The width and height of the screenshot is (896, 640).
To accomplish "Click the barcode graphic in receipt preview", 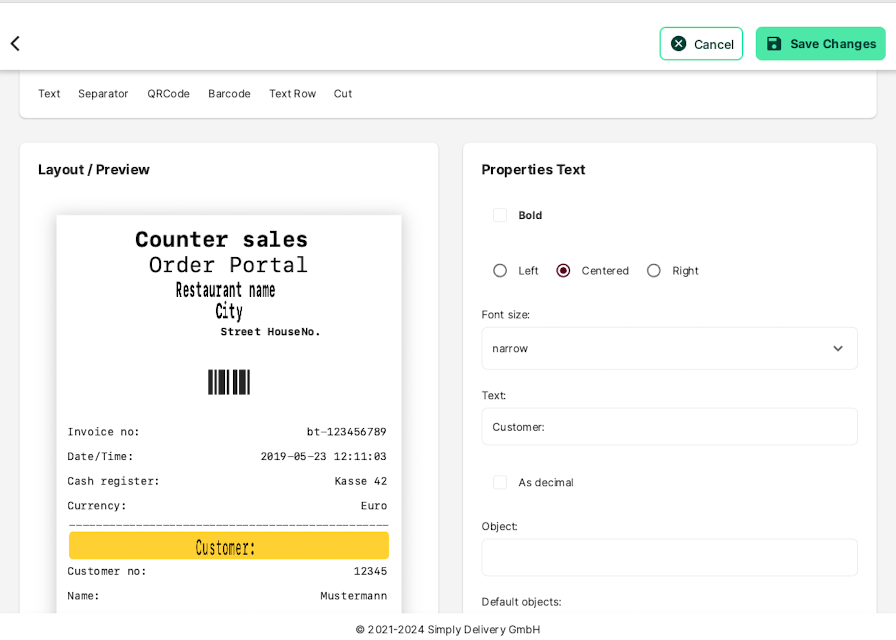I will (229, 382).
